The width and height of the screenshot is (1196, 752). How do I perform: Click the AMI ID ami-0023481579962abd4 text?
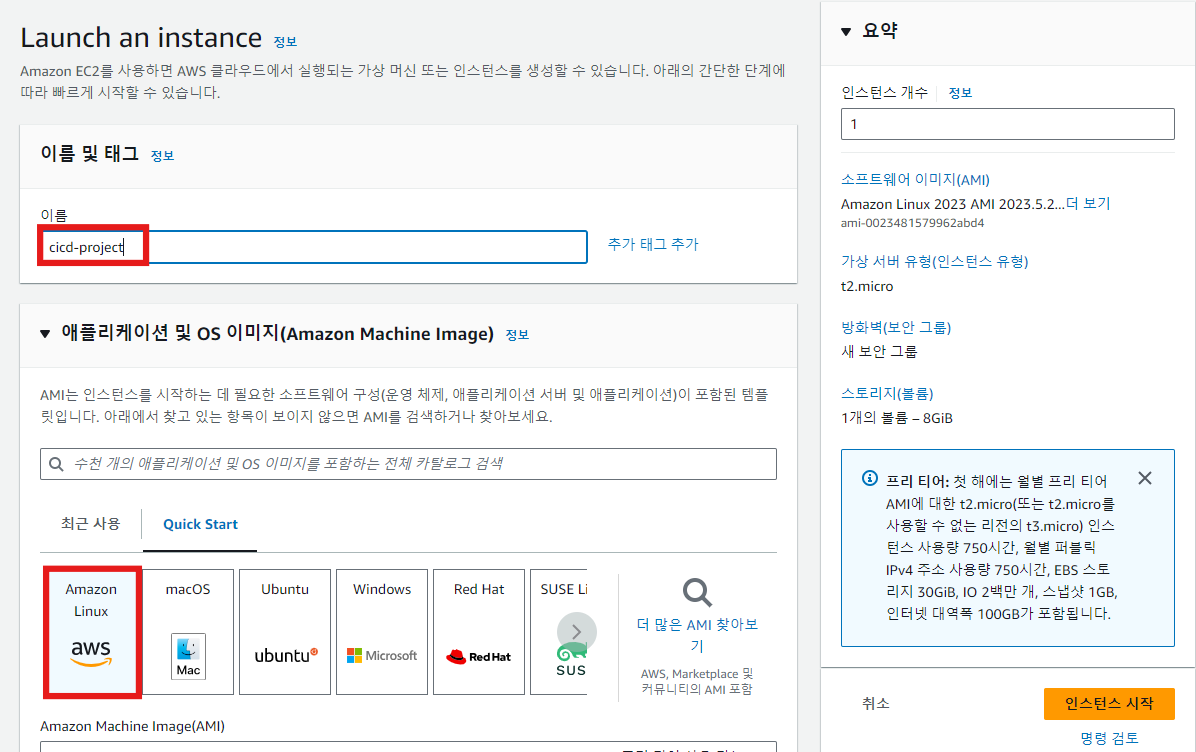pyautogui.click(x=912, y=223)
